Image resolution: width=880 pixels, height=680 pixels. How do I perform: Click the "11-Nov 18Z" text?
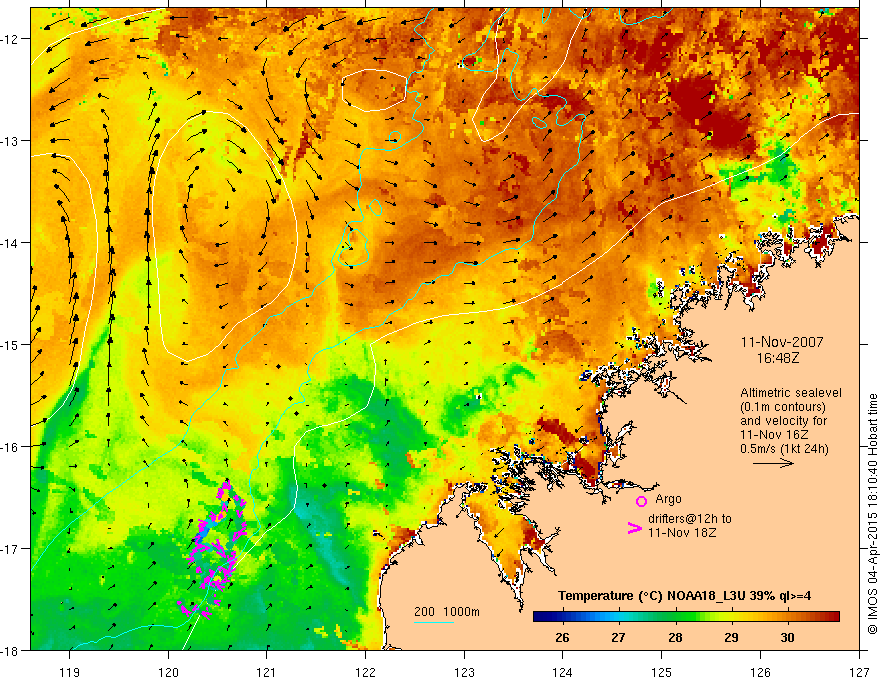pos(682,532)
